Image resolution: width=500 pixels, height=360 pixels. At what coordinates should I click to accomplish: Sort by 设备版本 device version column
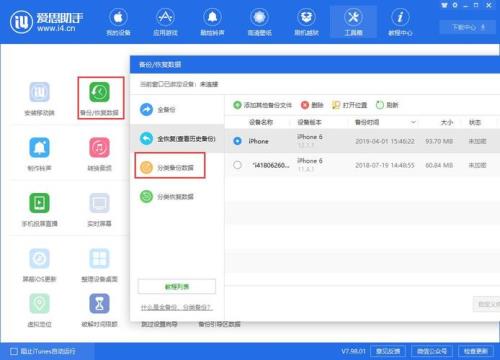(309, 122)
